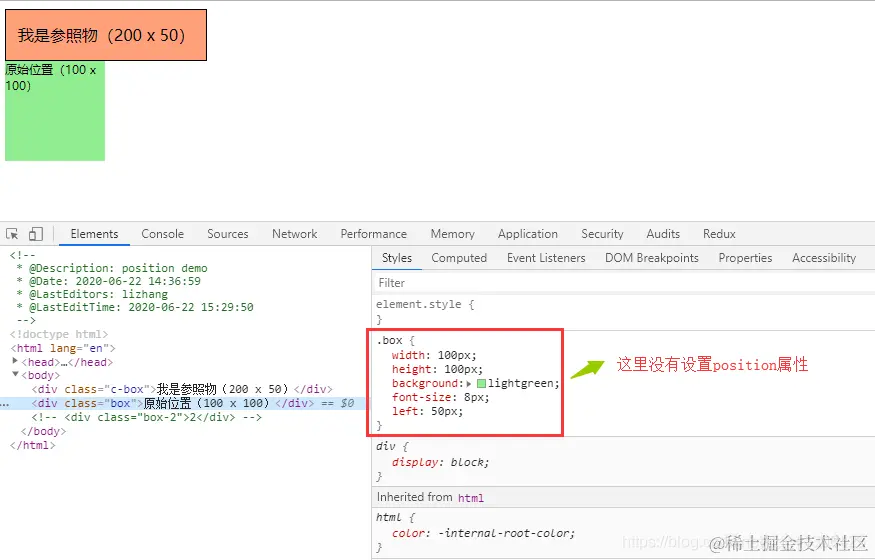Toggle the device toolbar icon

(36, 234)
